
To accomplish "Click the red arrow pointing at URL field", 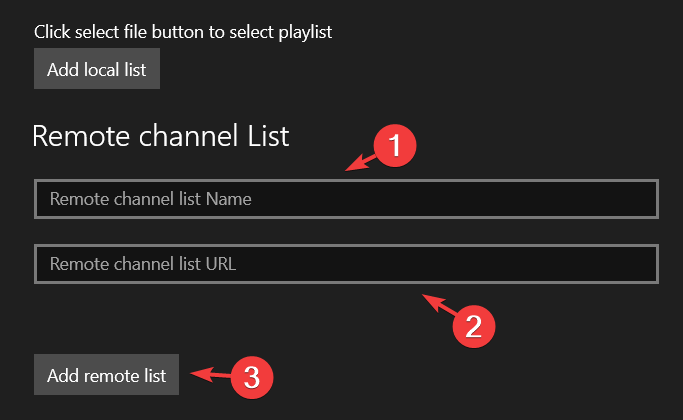I will coord(439,305).
